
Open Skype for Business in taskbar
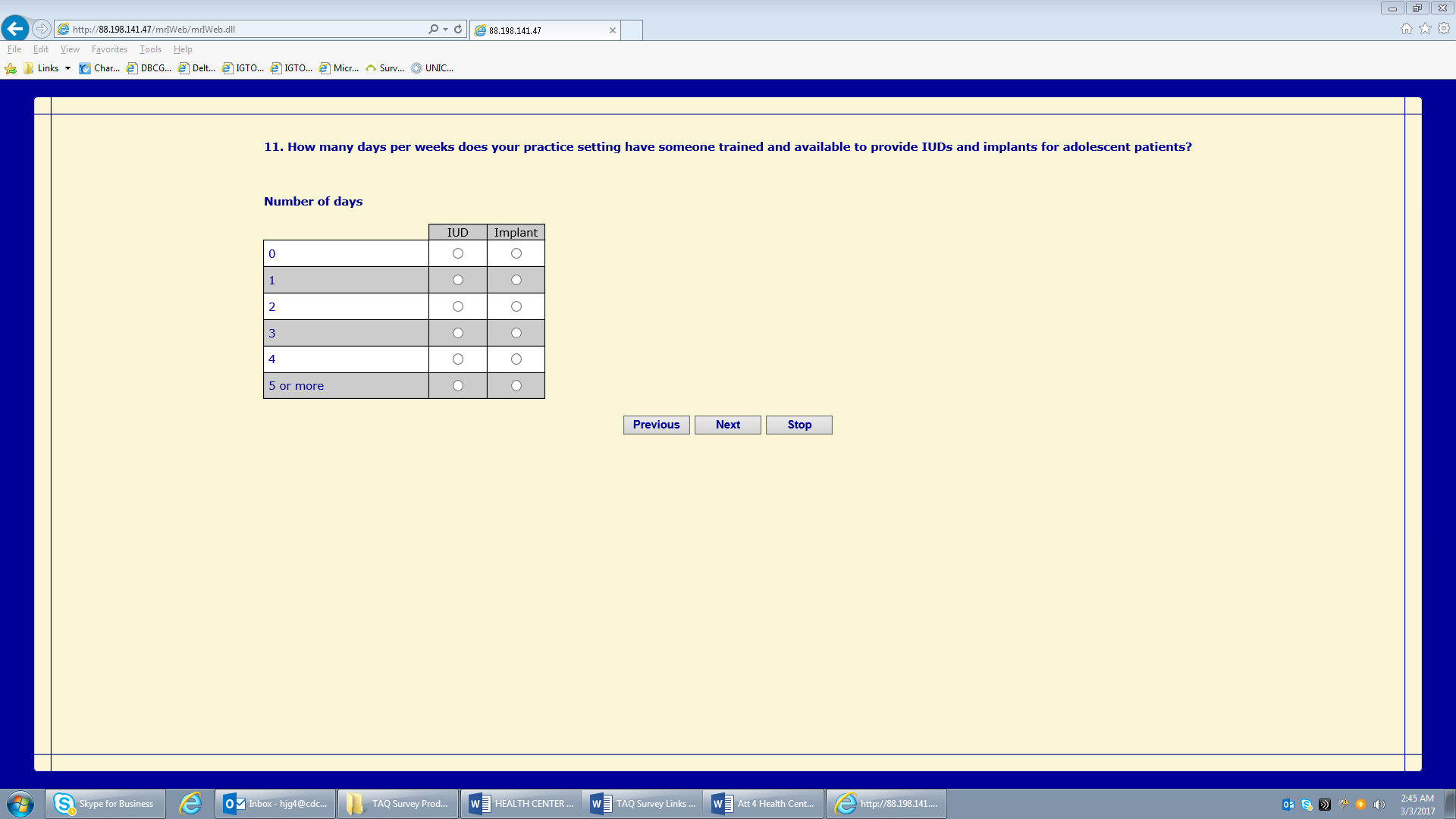point(105,804)
